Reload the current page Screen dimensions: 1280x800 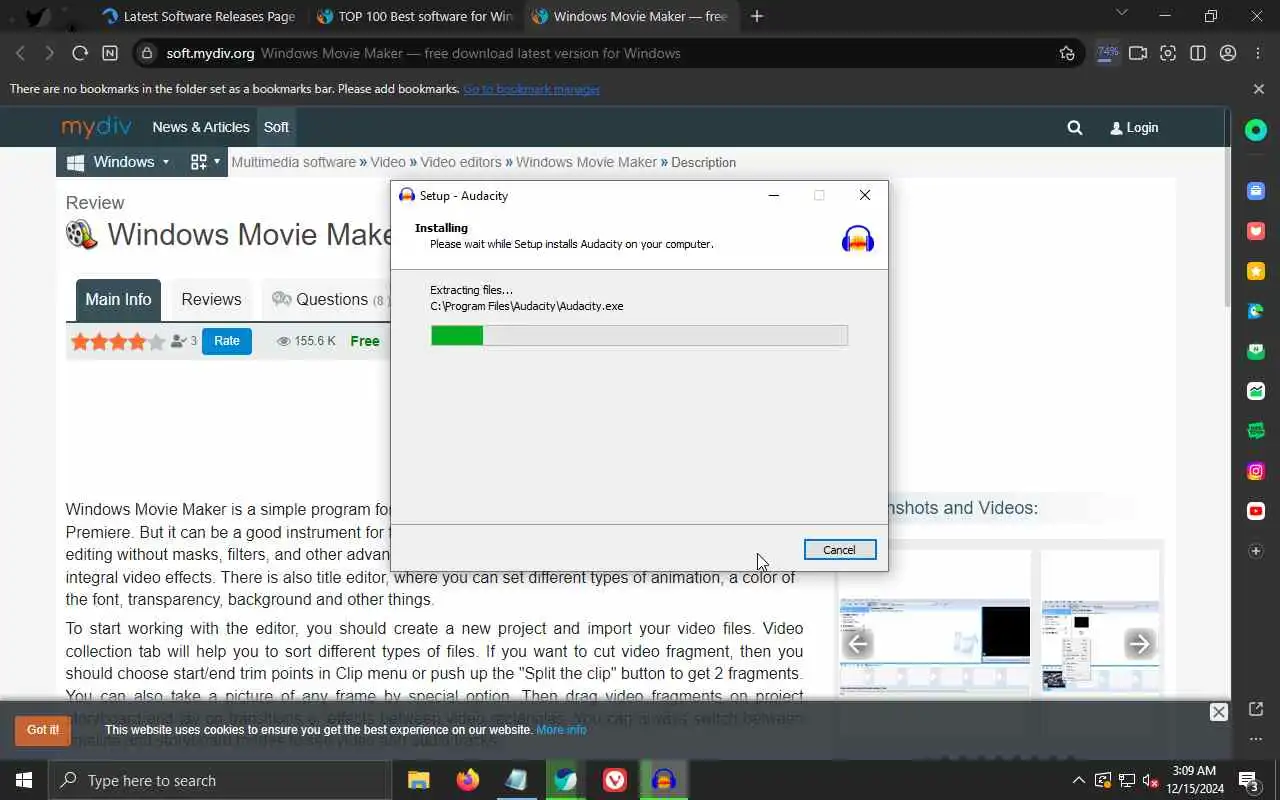tap(80, 53)
